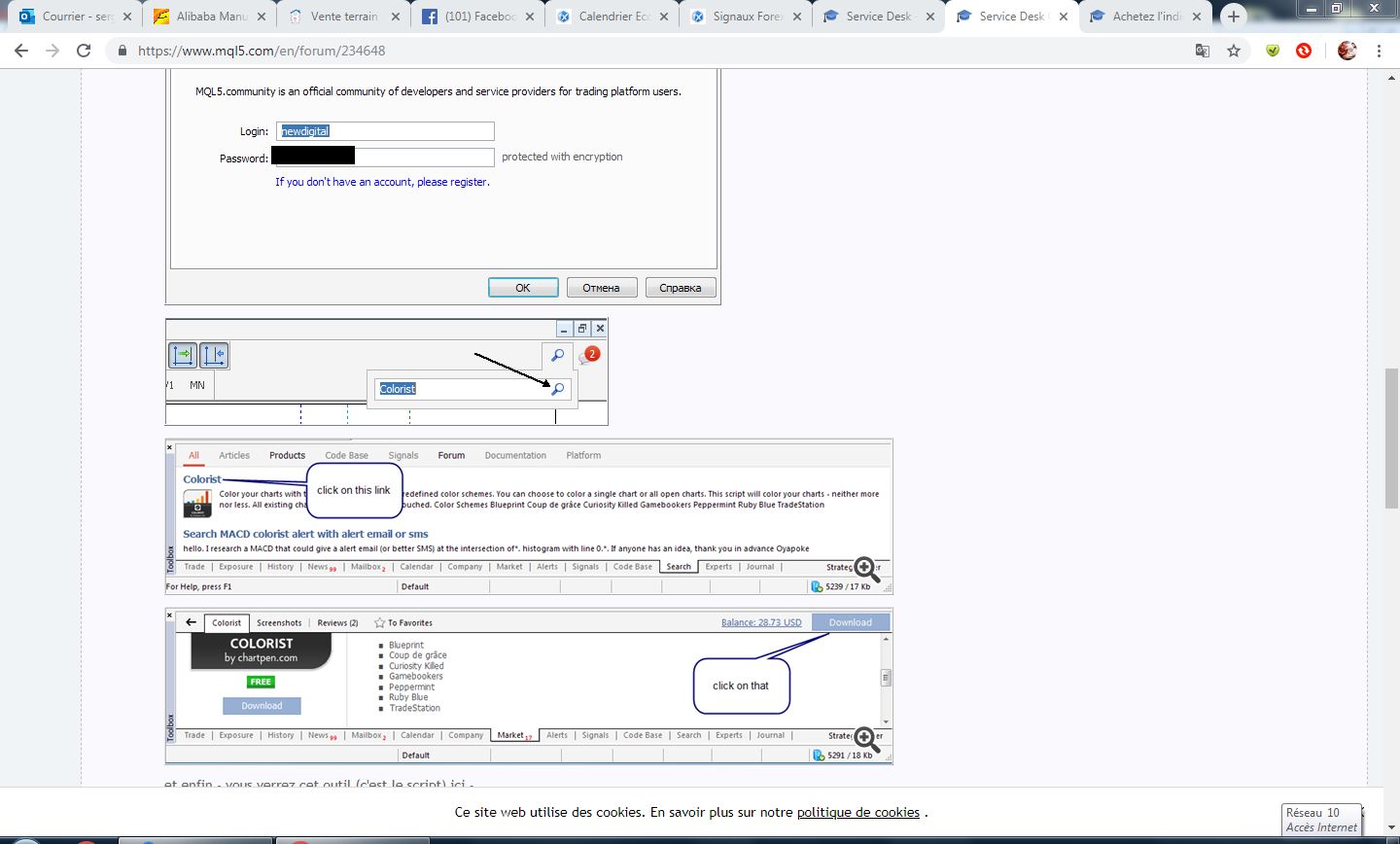Click the Download button beside the Balance link
The image size is (1400, 844).
(851, 622)
